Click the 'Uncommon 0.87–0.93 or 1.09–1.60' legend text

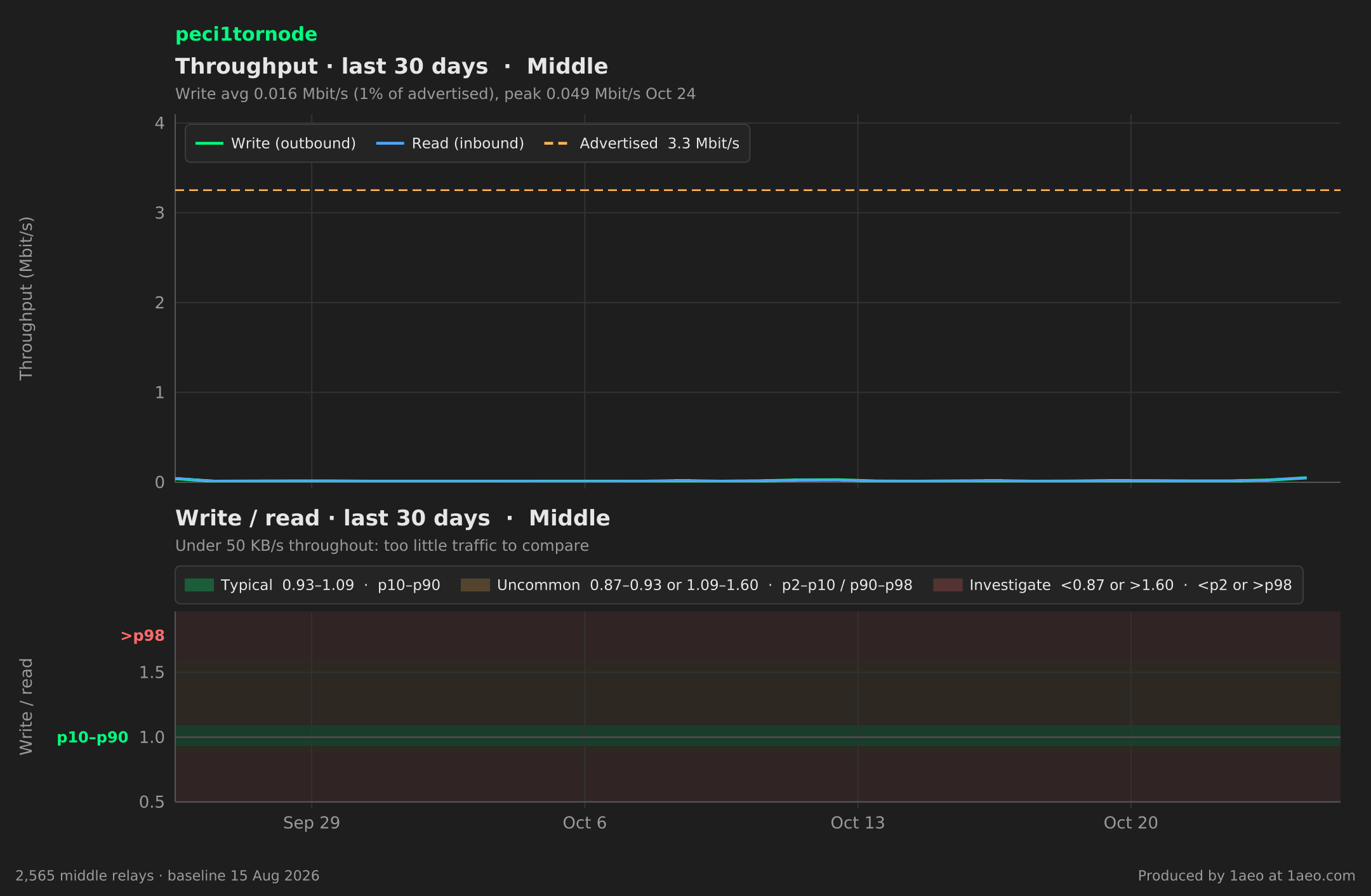pyautogui.click(x=705, y=585)
